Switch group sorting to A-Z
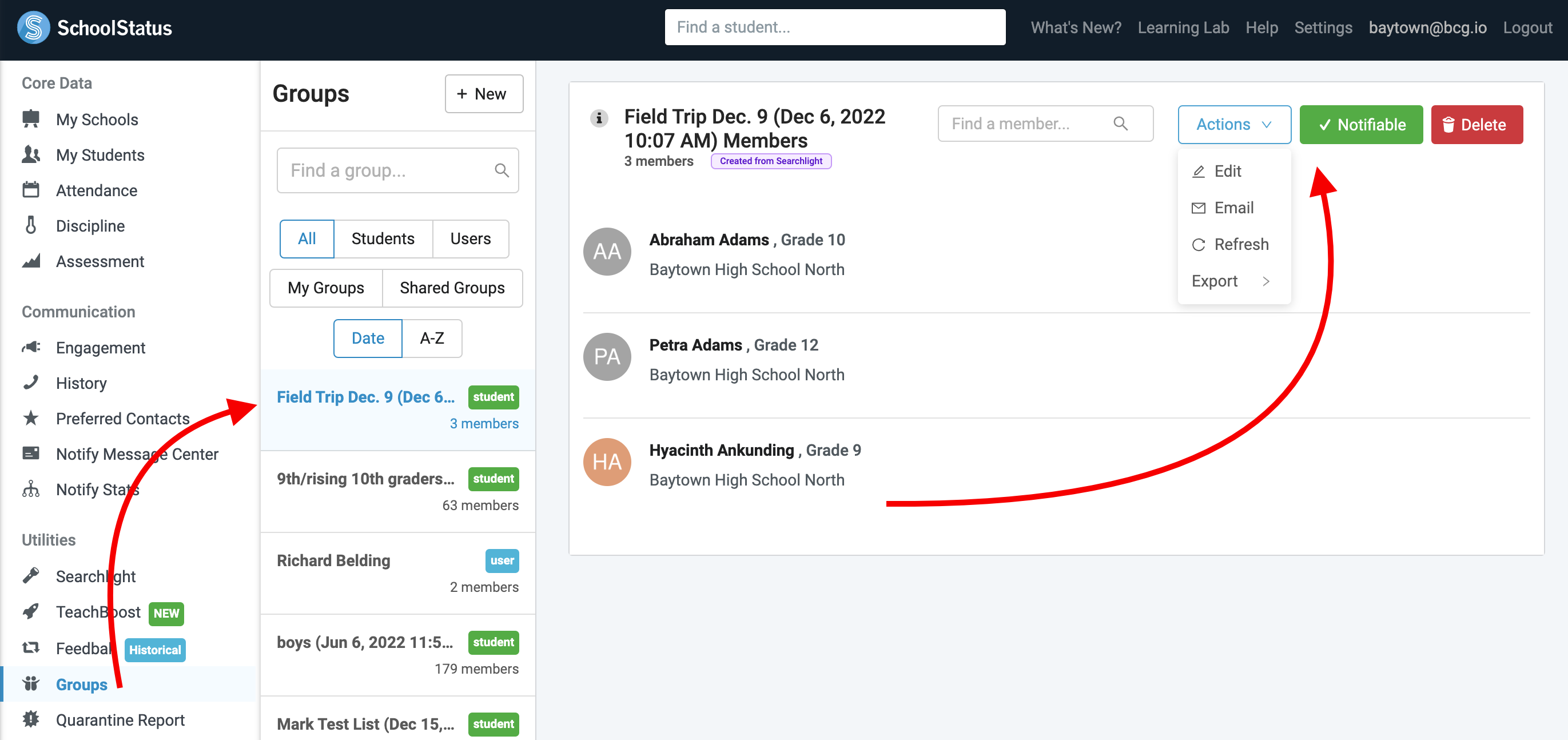This screenshot has height=740, width=1568. point(432,338)
